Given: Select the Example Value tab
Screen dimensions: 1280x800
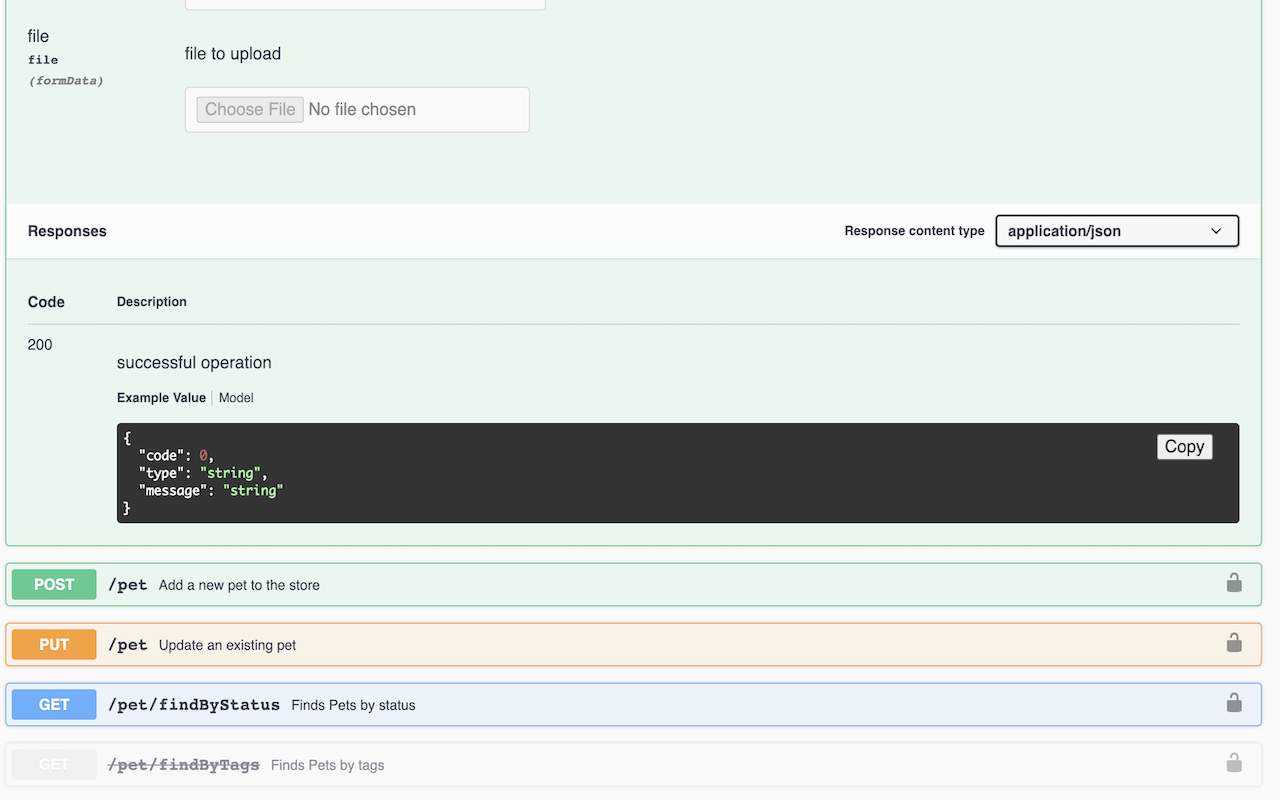Looking at the screenshot, I should point(161,398).
